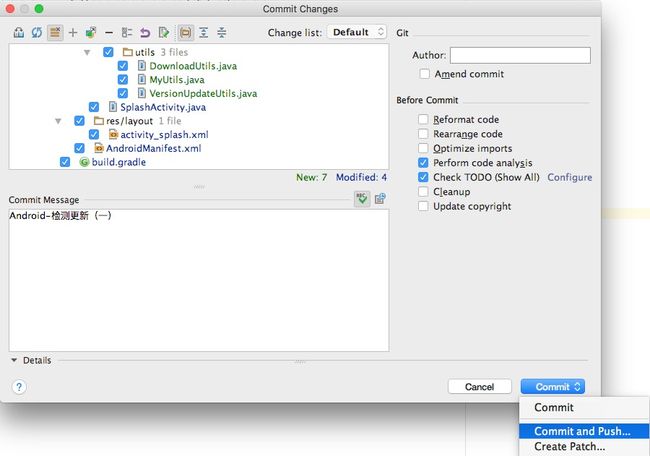Uncheck DownloadUtils.java checkbox
Viewport: 650px width, 456px height.
point(123,66)
